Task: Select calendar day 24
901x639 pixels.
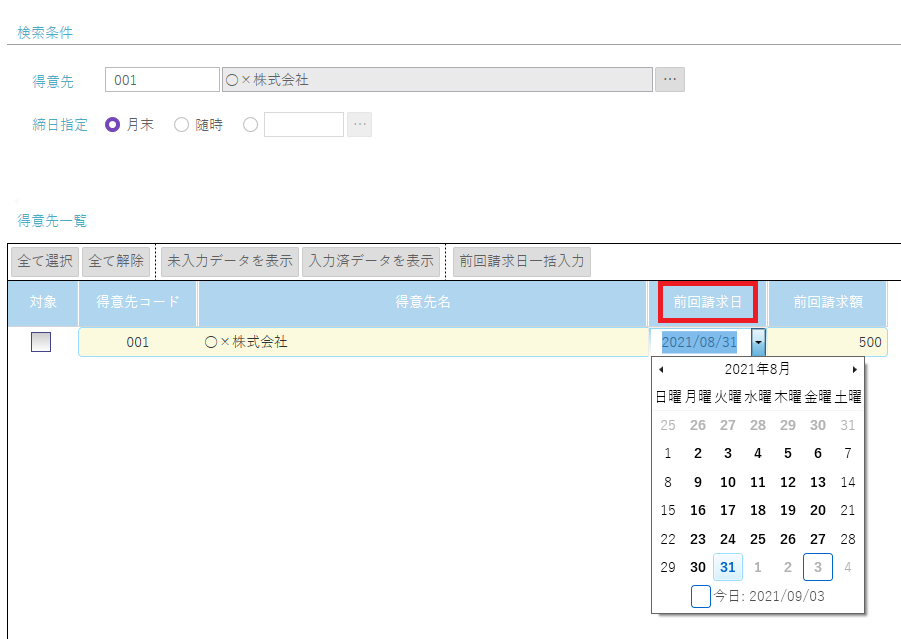Action: coord(728,539)
